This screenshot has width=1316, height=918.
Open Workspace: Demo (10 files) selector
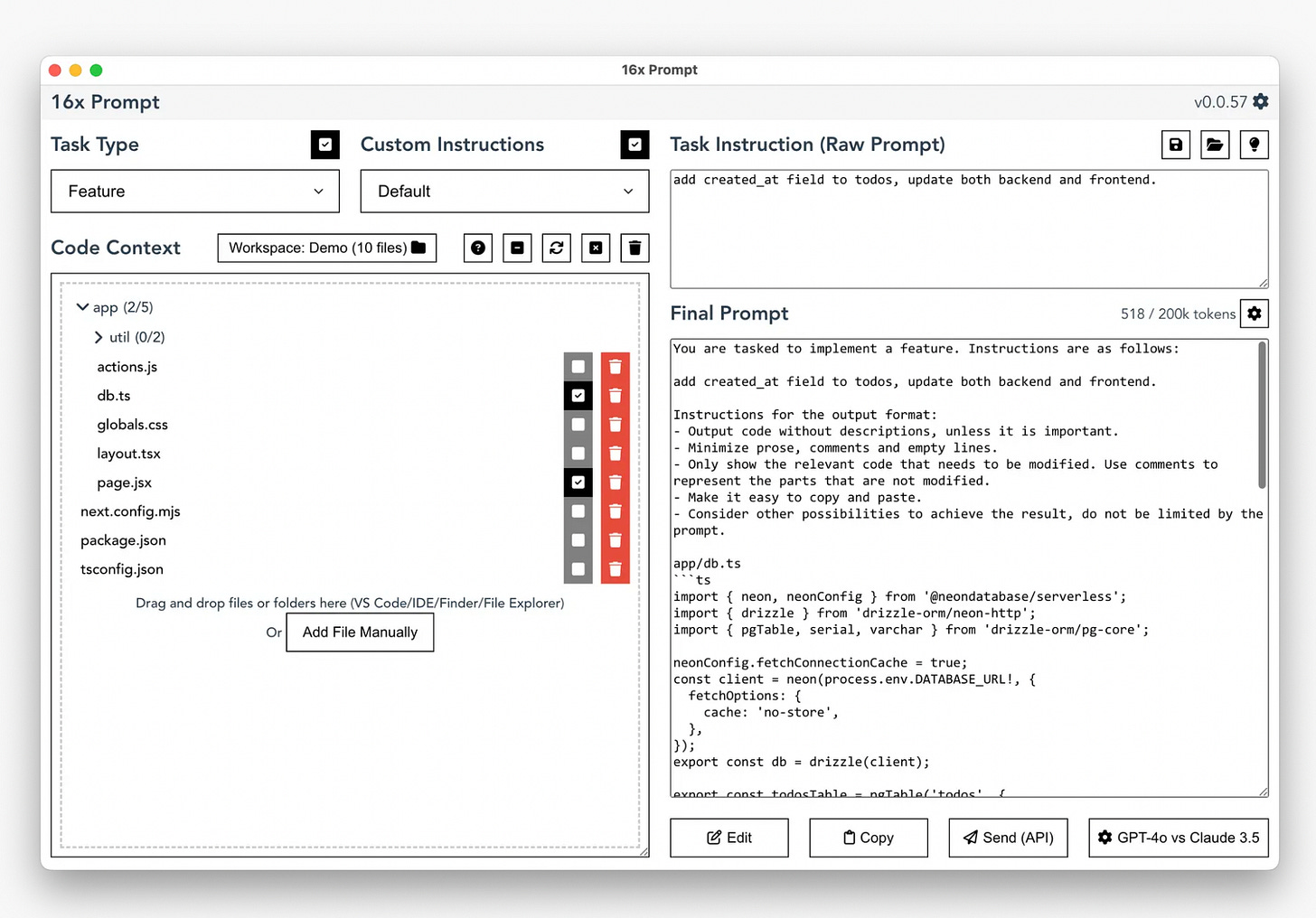(x=327, y=248)
